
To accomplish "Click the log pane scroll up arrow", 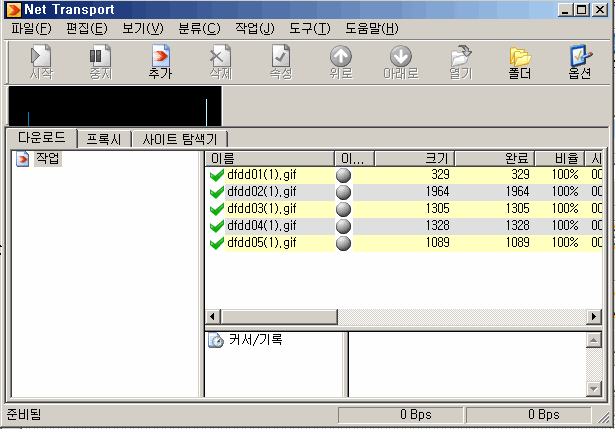I will click(594, 340).
